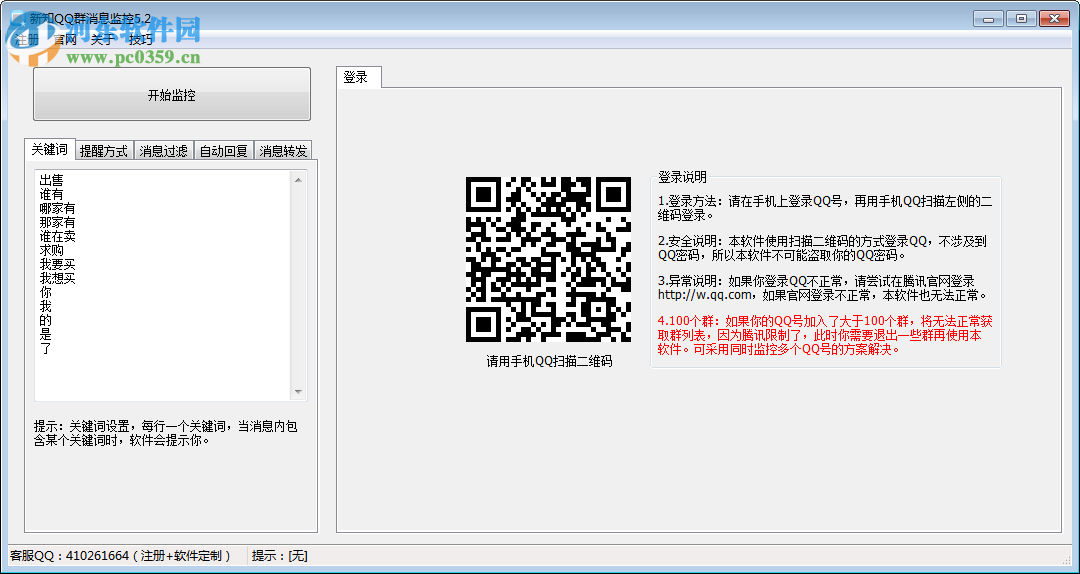
Task: Open the 注册 menu
Action: point(26,40)
